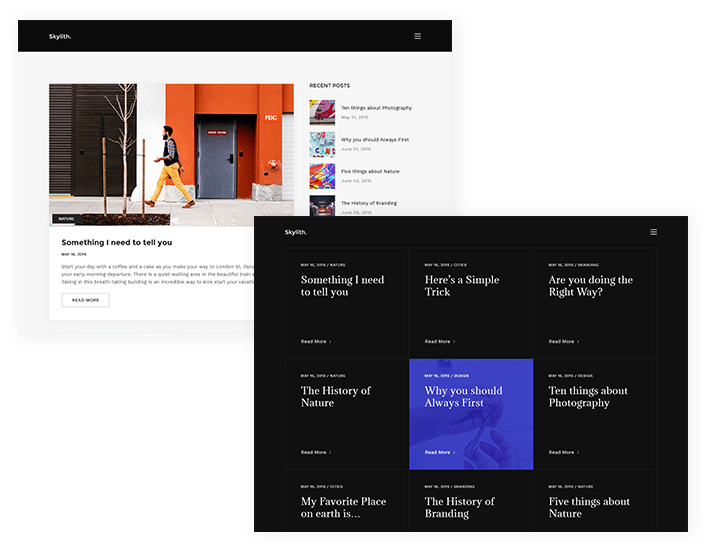Open 'The History of Branding' dark grid post
709x552 pixels.
pyautogui.click(x=460, y=507)
